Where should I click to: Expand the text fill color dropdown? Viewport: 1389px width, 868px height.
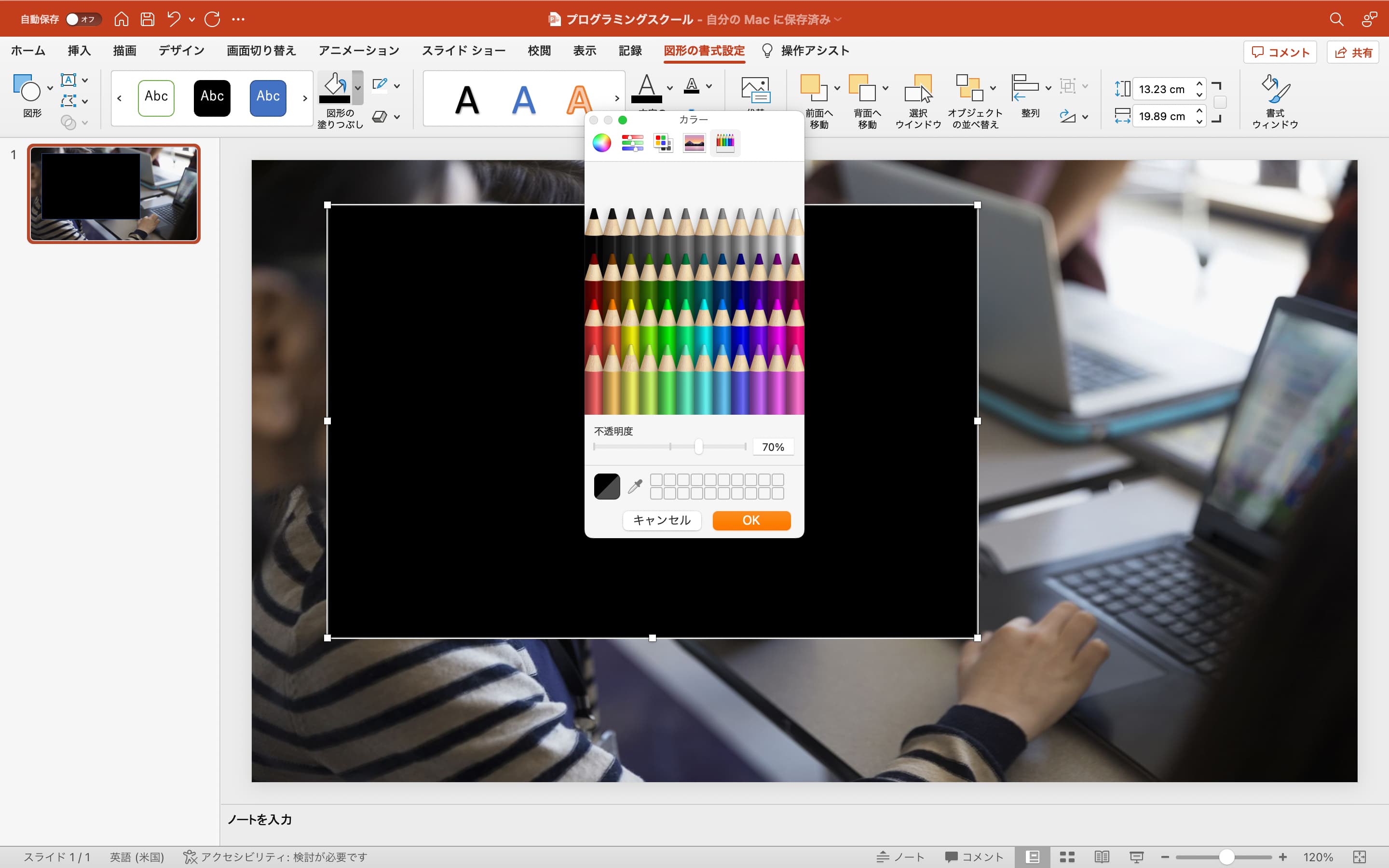[669, 88]
